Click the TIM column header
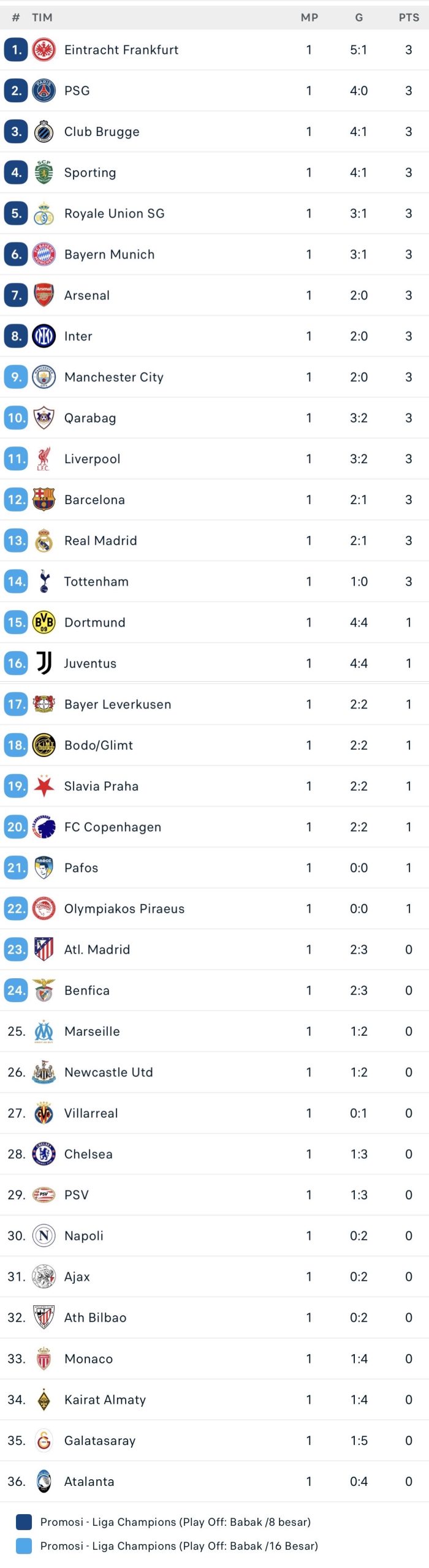The width and height of the screenshot is (429, 1568). (x=42, y=18)
